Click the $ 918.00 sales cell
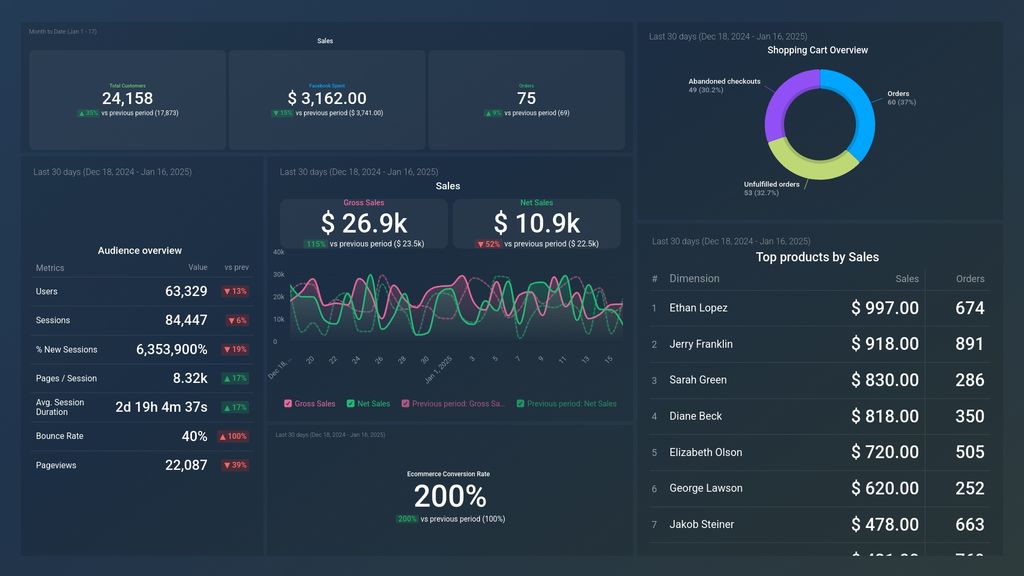 click(x=885, y=344)
